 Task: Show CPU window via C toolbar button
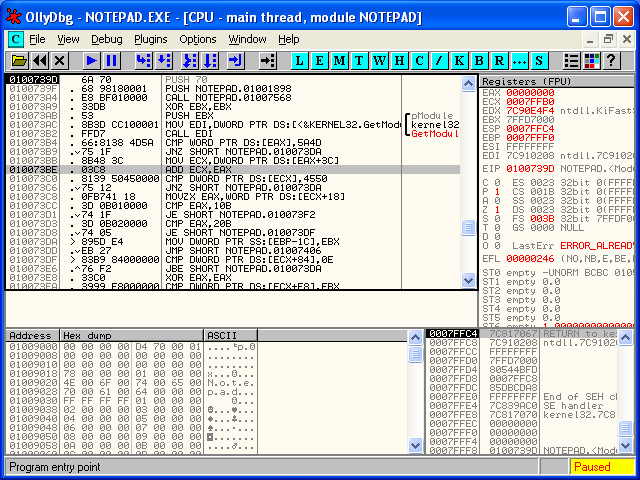click(419, 61)
